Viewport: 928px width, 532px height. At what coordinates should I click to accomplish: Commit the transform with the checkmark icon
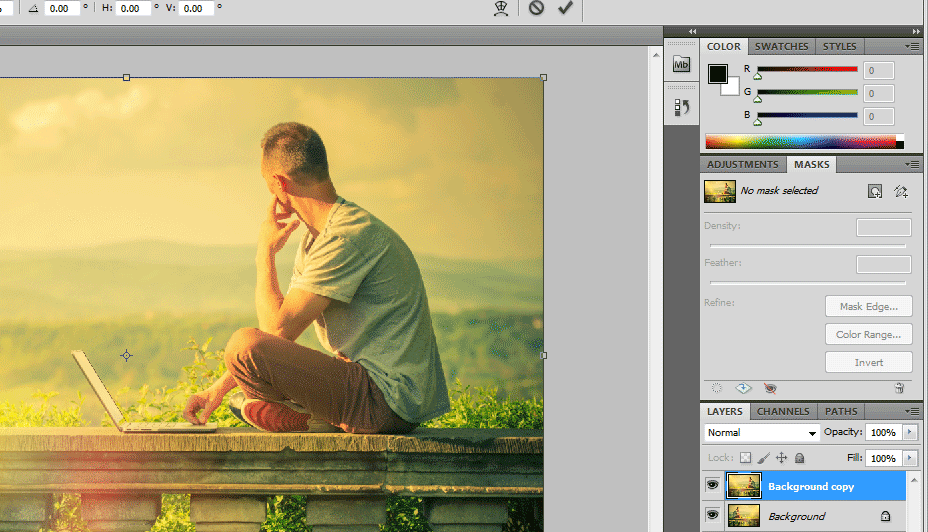click(x=565, y=8)
